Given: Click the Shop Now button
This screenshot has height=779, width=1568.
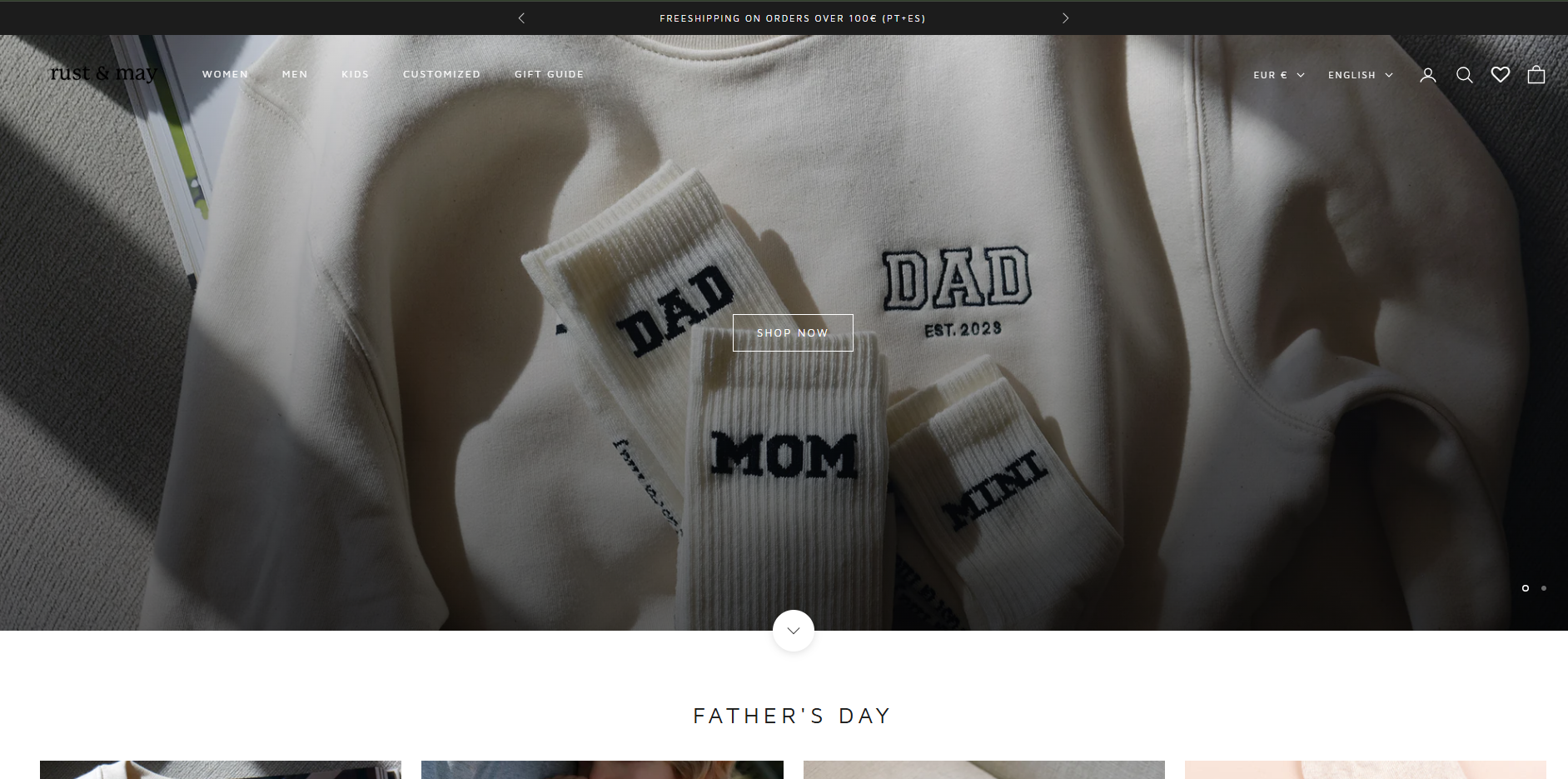Looking at the screenshot, I should click(793, 332).
